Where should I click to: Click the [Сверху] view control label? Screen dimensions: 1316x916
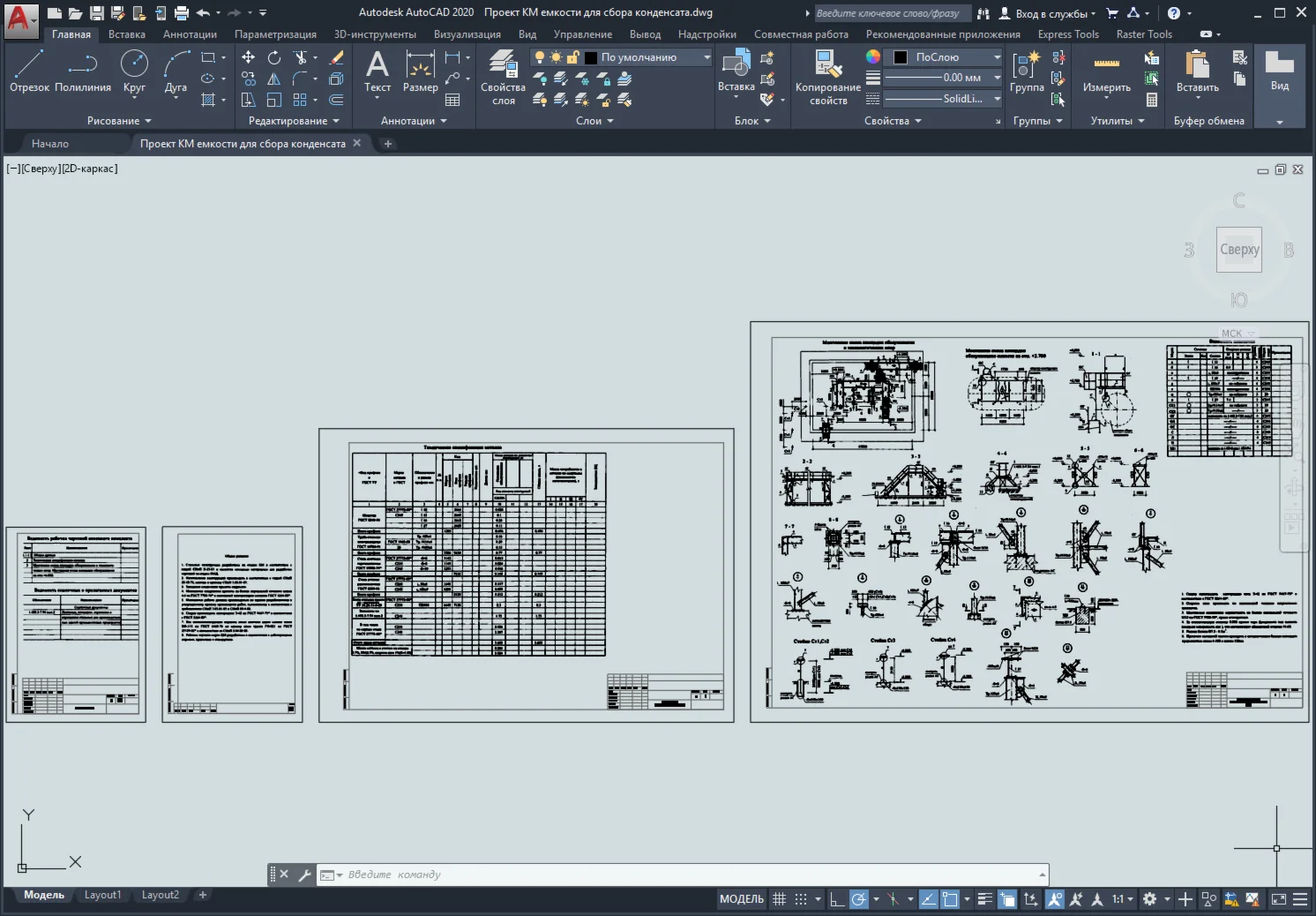click(x=40, y=169)
